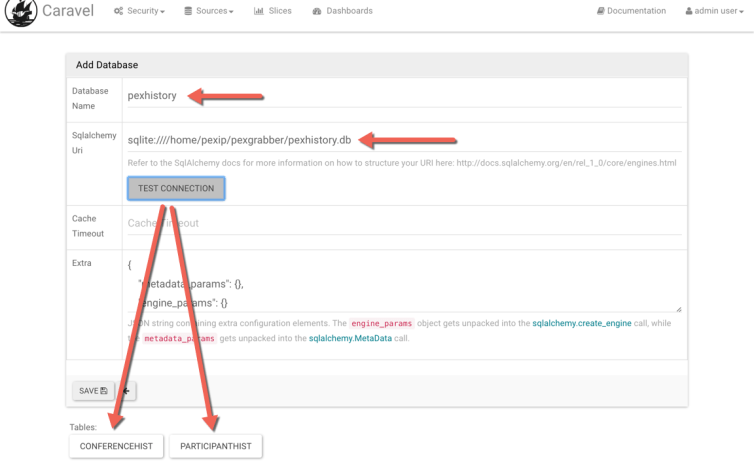Viewport: 754px width, 465px height.
Task: Open the Documentation link
Action: pos(631,11)
